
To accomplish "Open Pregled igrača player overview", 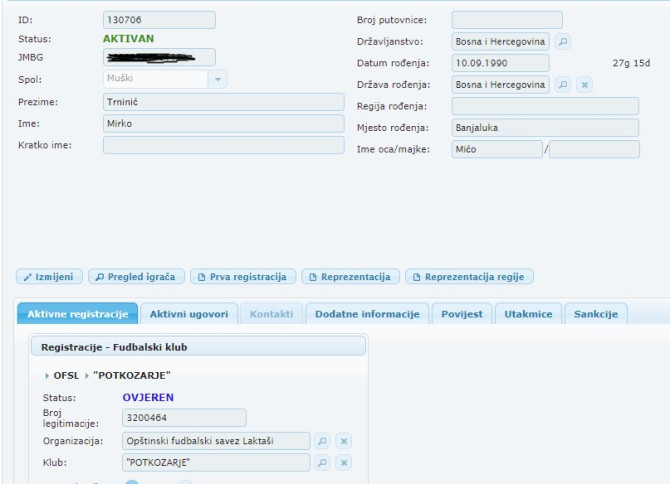I will [x=137, y=277].
